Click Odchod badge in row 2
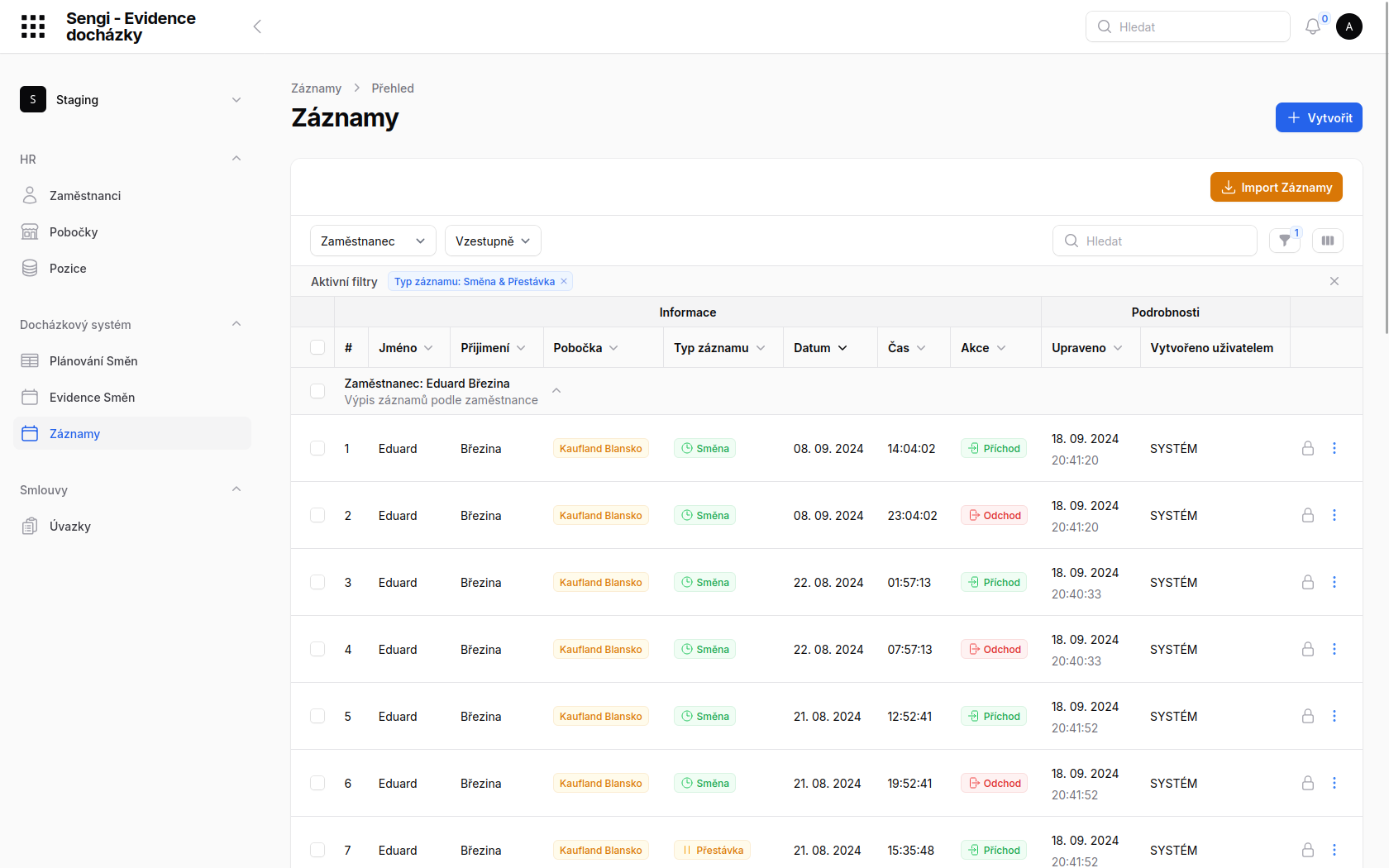1389x868 pixels. 994,515
